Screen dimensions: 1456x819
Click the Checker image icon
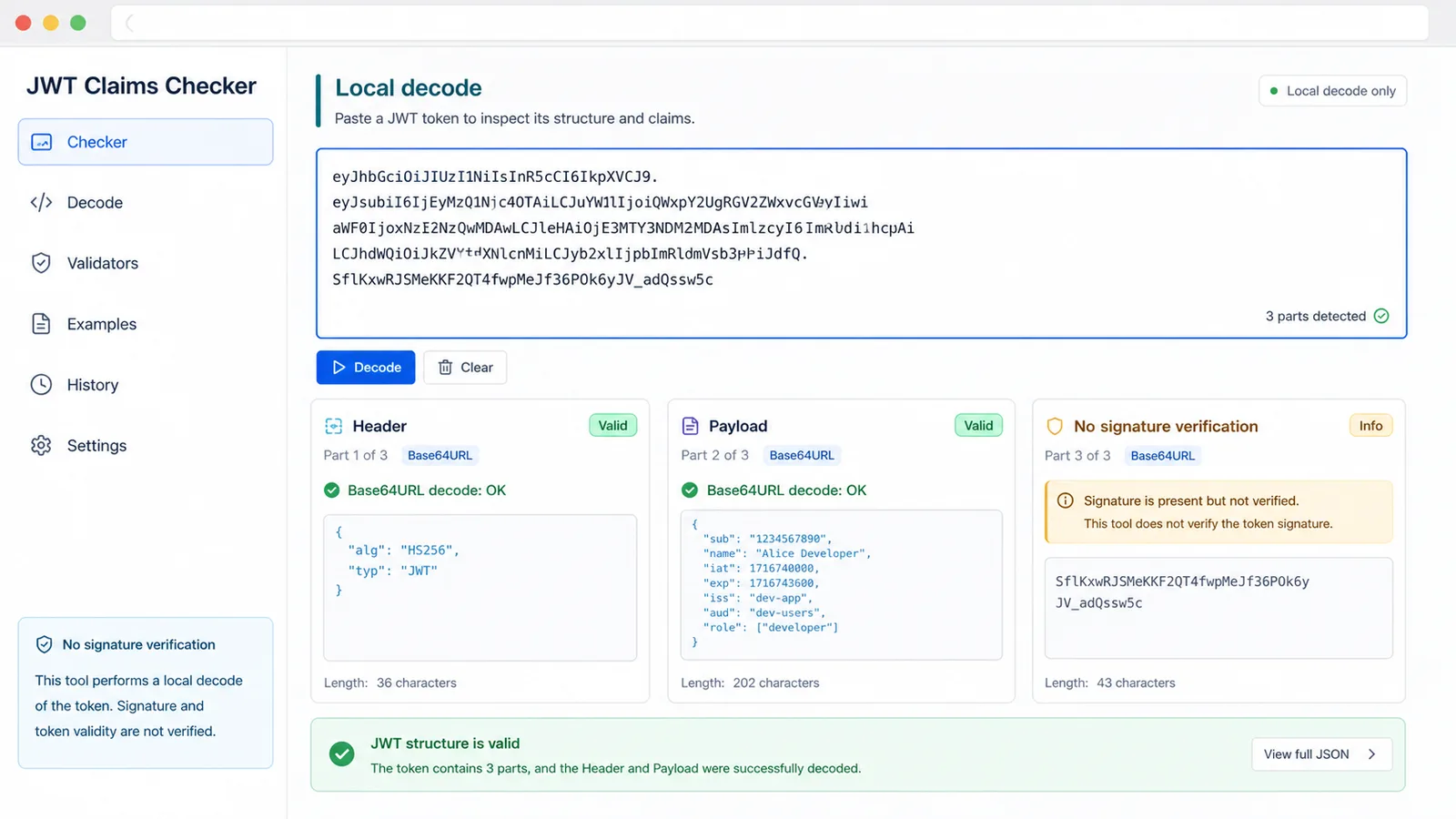pyautogui.click(x=42, y=142)
